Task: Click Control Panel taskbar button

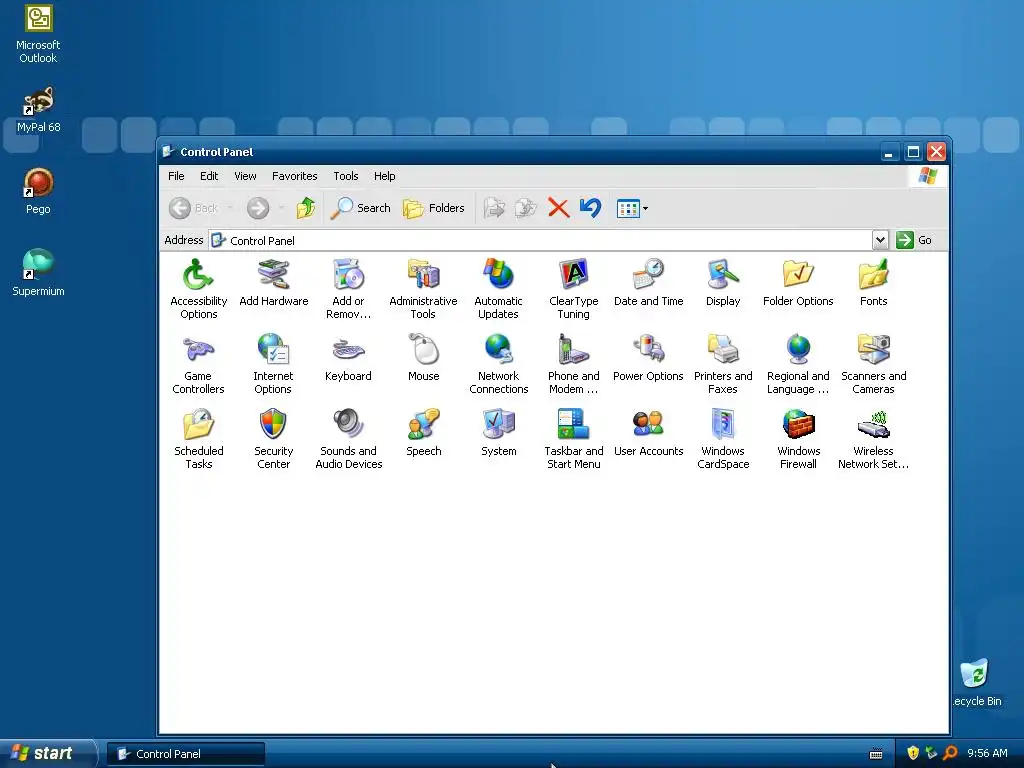Action: [186, 754]
